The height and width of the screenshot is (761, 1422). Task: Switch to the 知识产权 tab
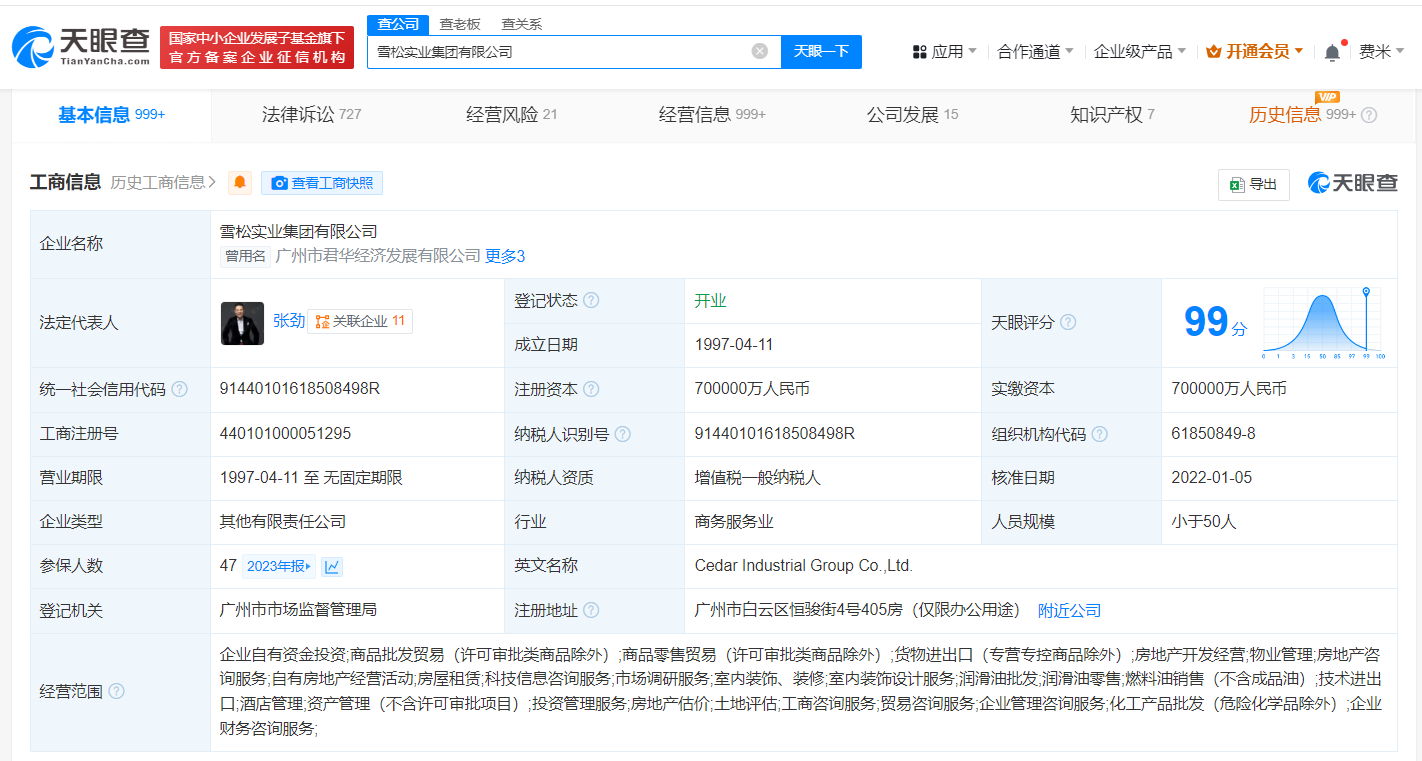1112,115
